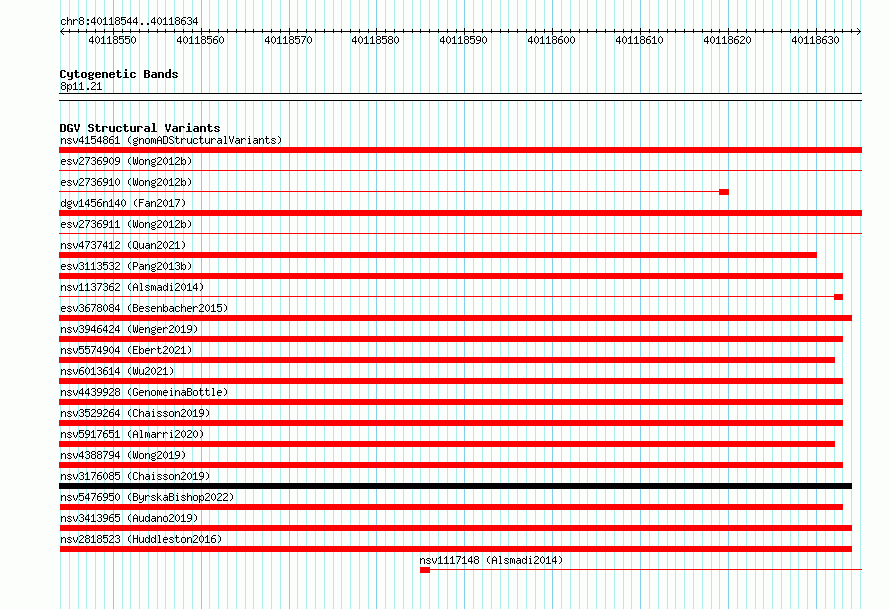Screen dimensions: 890x609
Task: Select the nsv2818523 Huddleston2016 red bar
Action: coord(455,549)
